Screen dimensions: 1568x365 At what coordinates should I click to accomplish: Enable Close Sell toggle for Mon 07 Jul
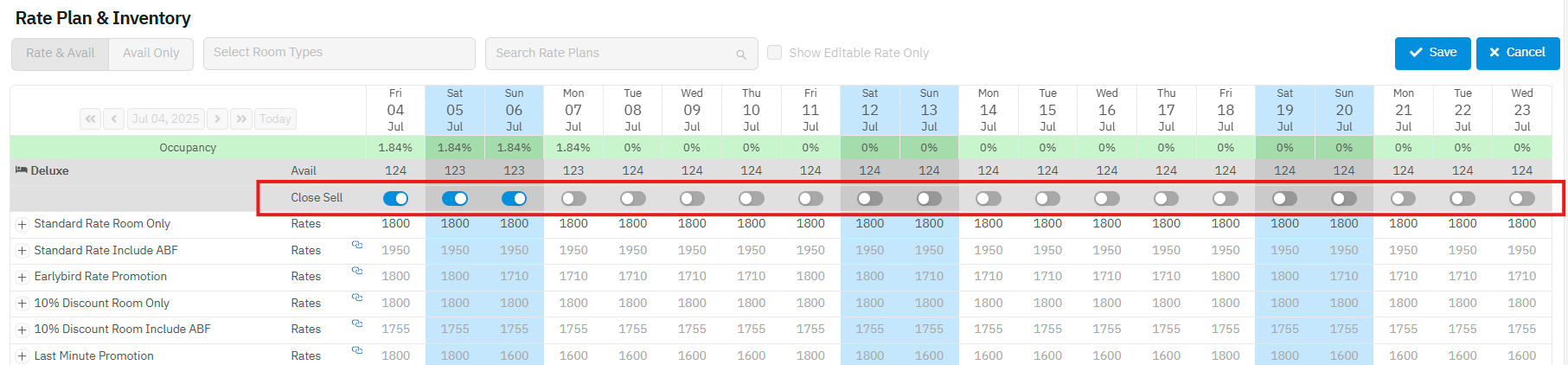click(x=573, y=199)
